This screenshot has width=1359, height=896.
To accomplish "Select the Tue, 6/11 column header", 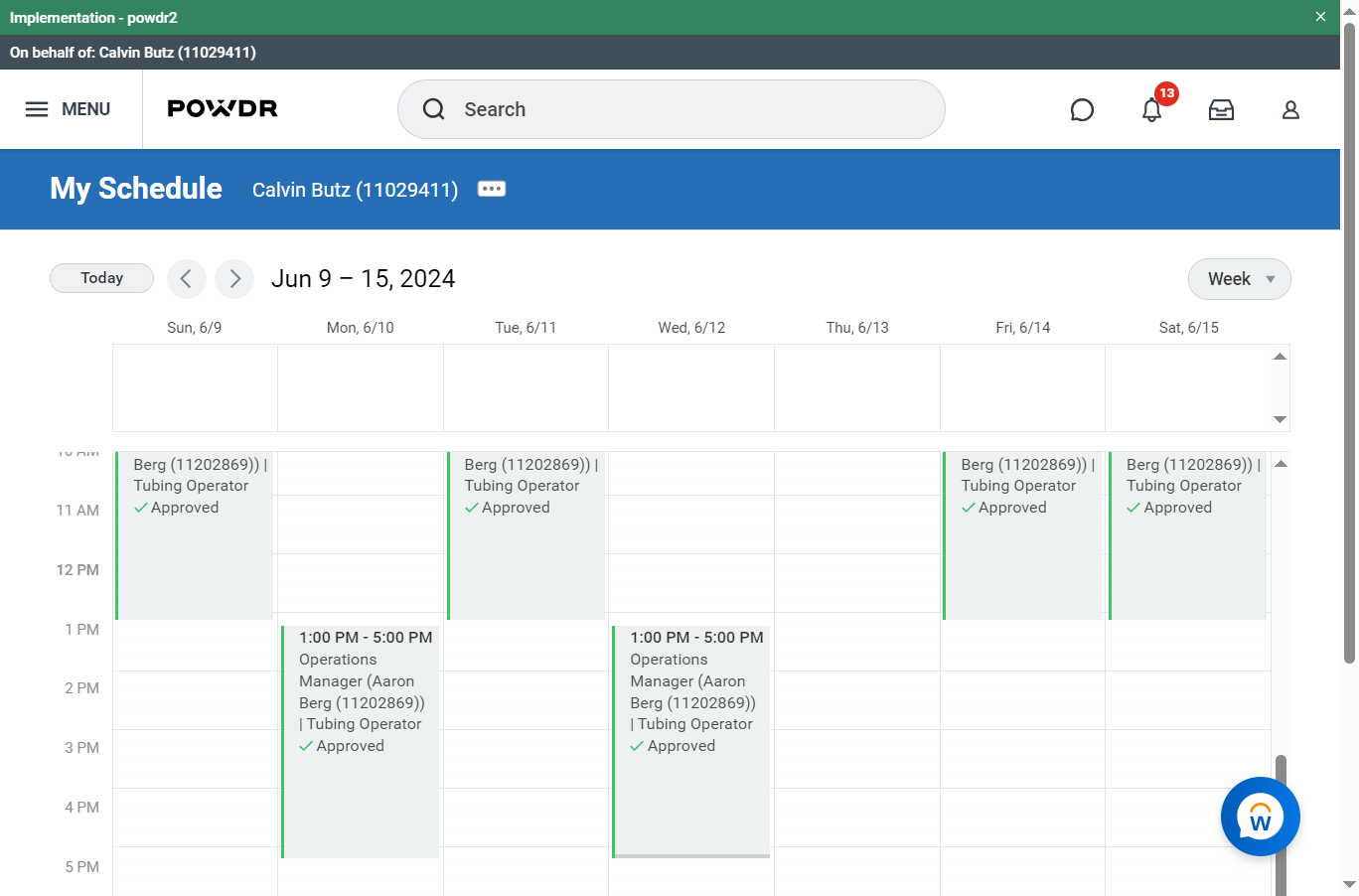I will click(526, 328).
